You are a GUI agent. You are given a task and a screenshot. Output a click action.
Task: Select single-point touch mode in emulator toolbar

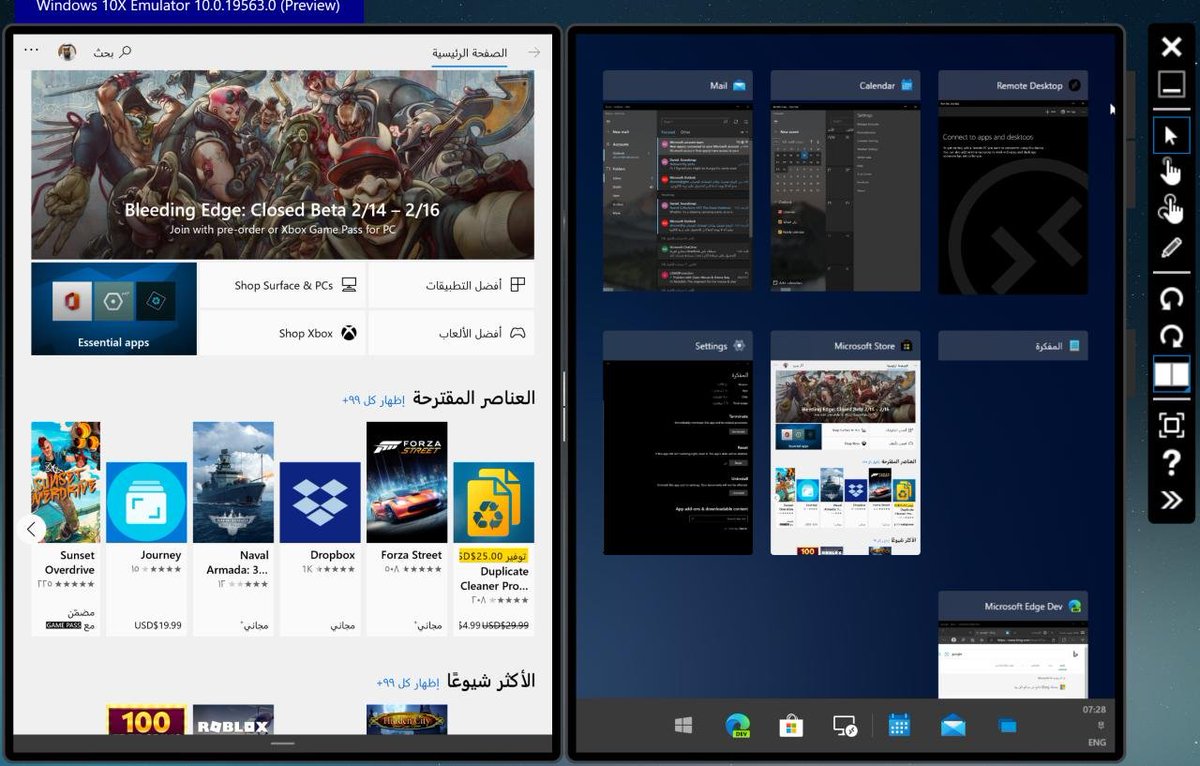1171,171
